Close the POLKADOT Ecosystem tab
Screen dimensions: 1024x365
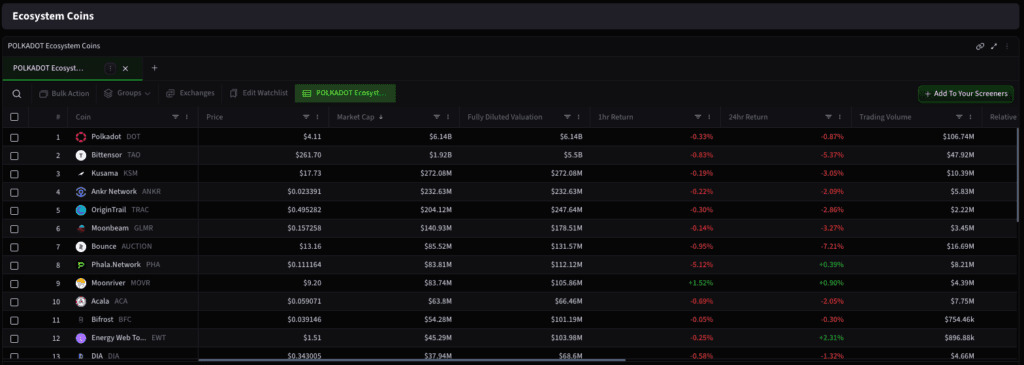125,68
